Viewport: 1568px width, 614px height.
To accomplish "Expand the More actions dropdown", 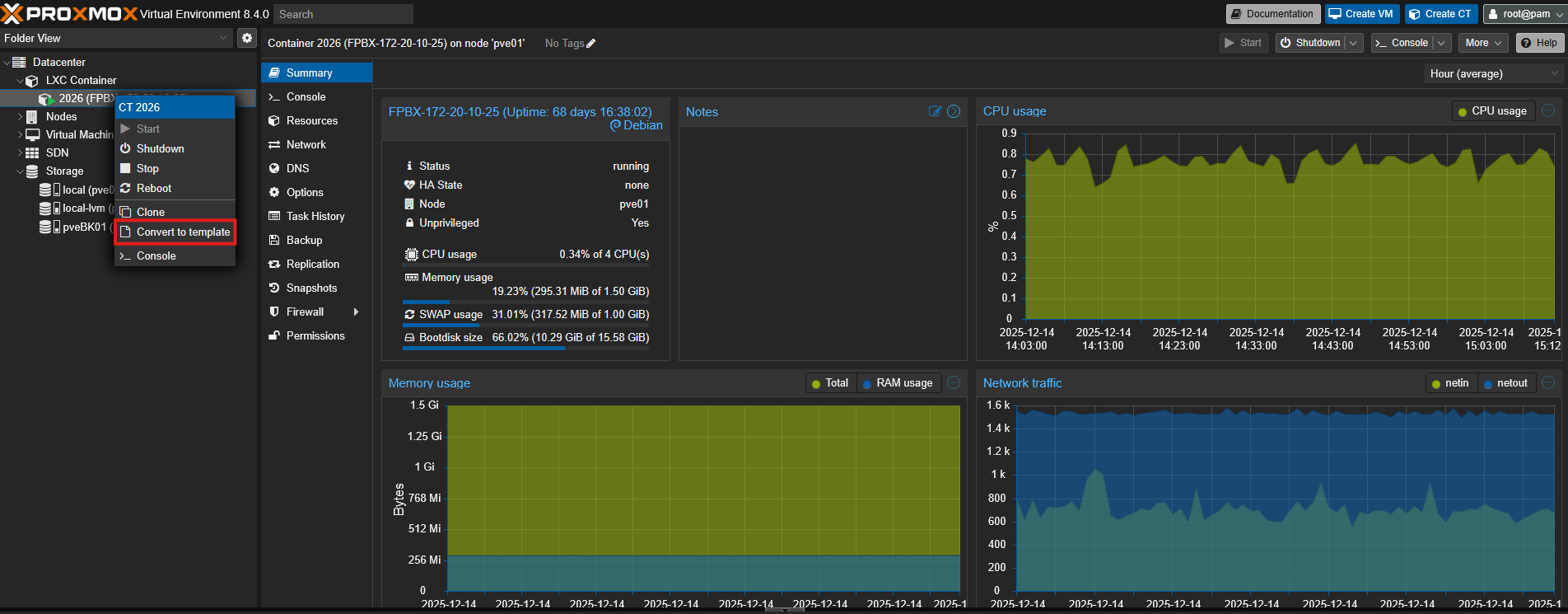I will [1484, 43].
